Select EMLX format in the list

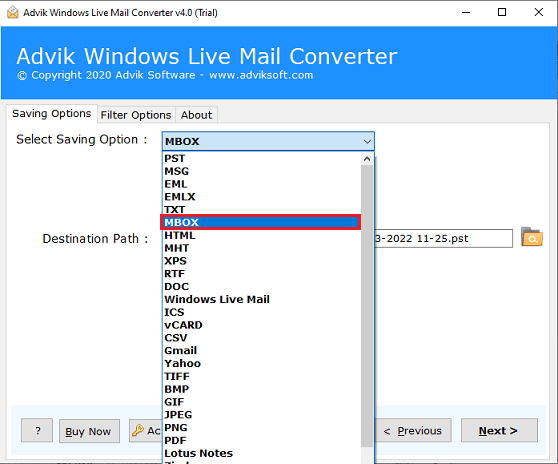(x=262, y=197)
